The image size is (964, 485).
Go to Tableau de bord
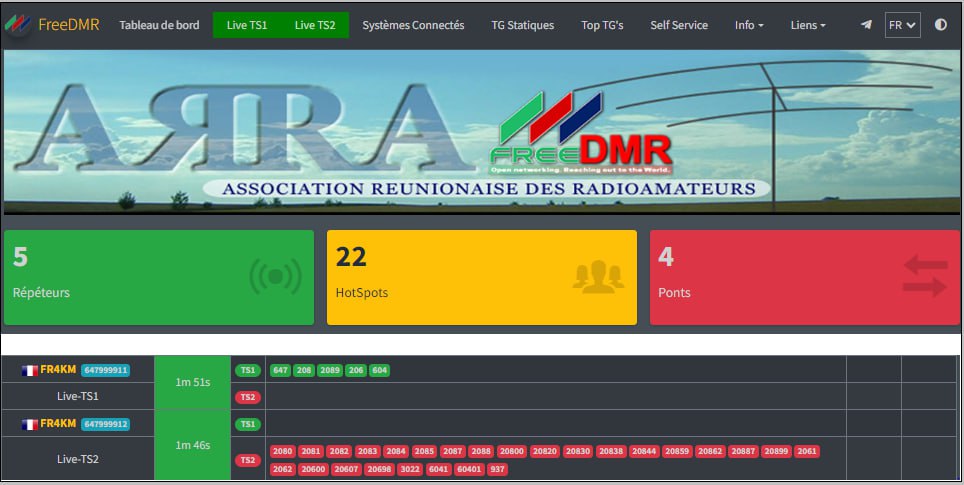[159, 25]
